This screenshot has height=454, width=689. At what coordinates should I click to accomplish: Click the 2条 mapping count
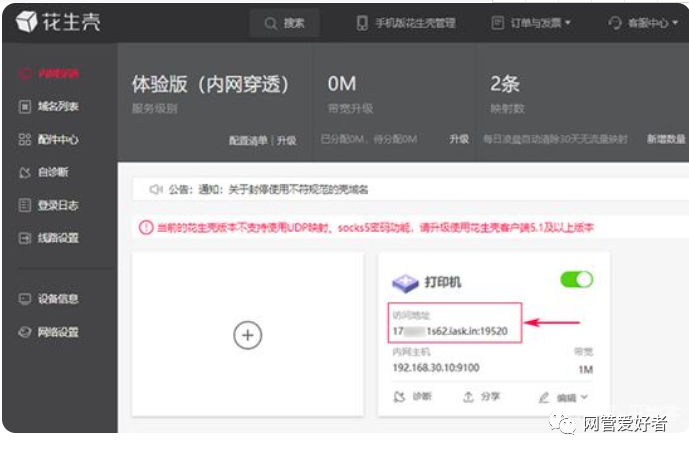[x=505, y=84]
